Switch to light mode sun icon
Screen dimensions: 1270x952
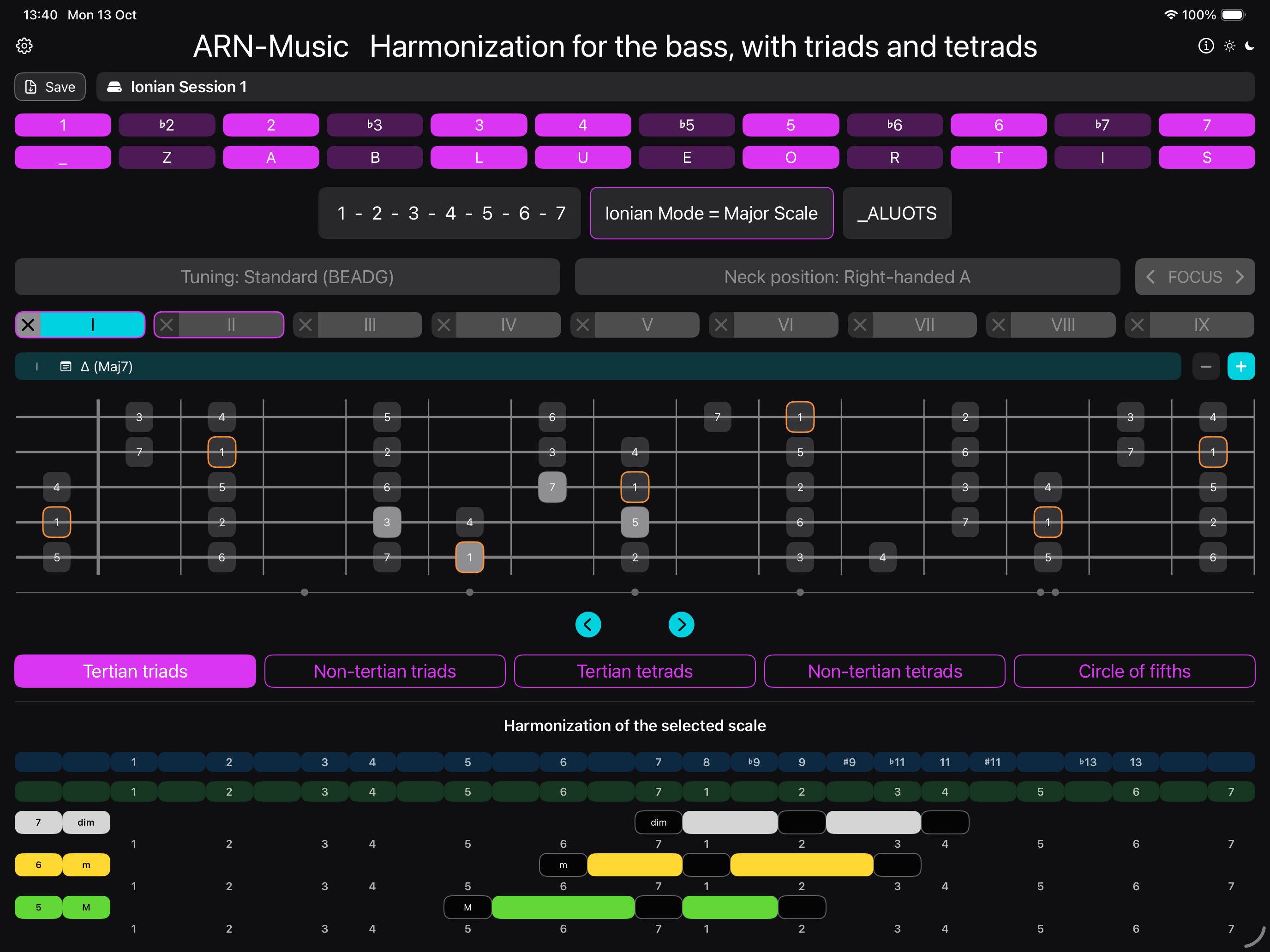(1229, 46)
